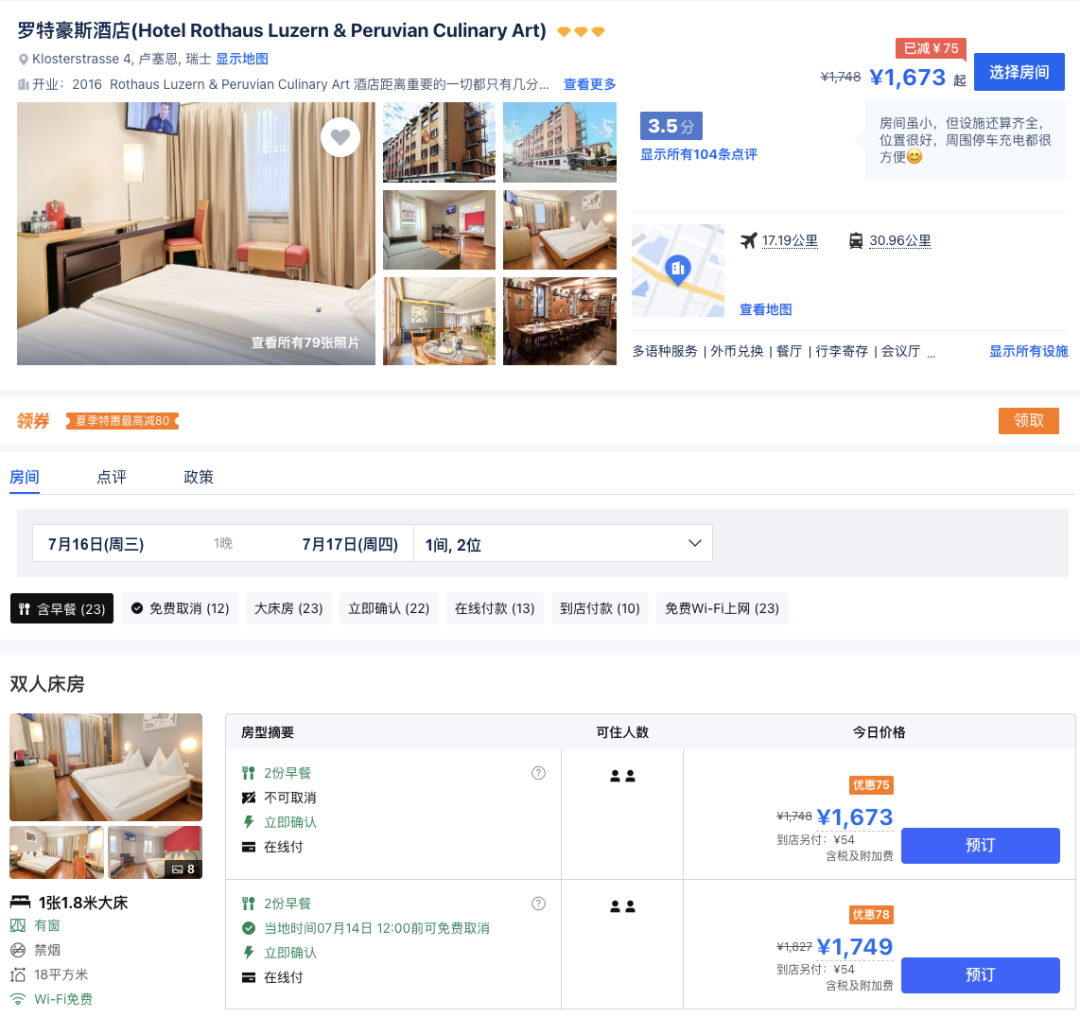
Task: Click the 不可取消 no-cancellation icon
Action: click(249, 798)
